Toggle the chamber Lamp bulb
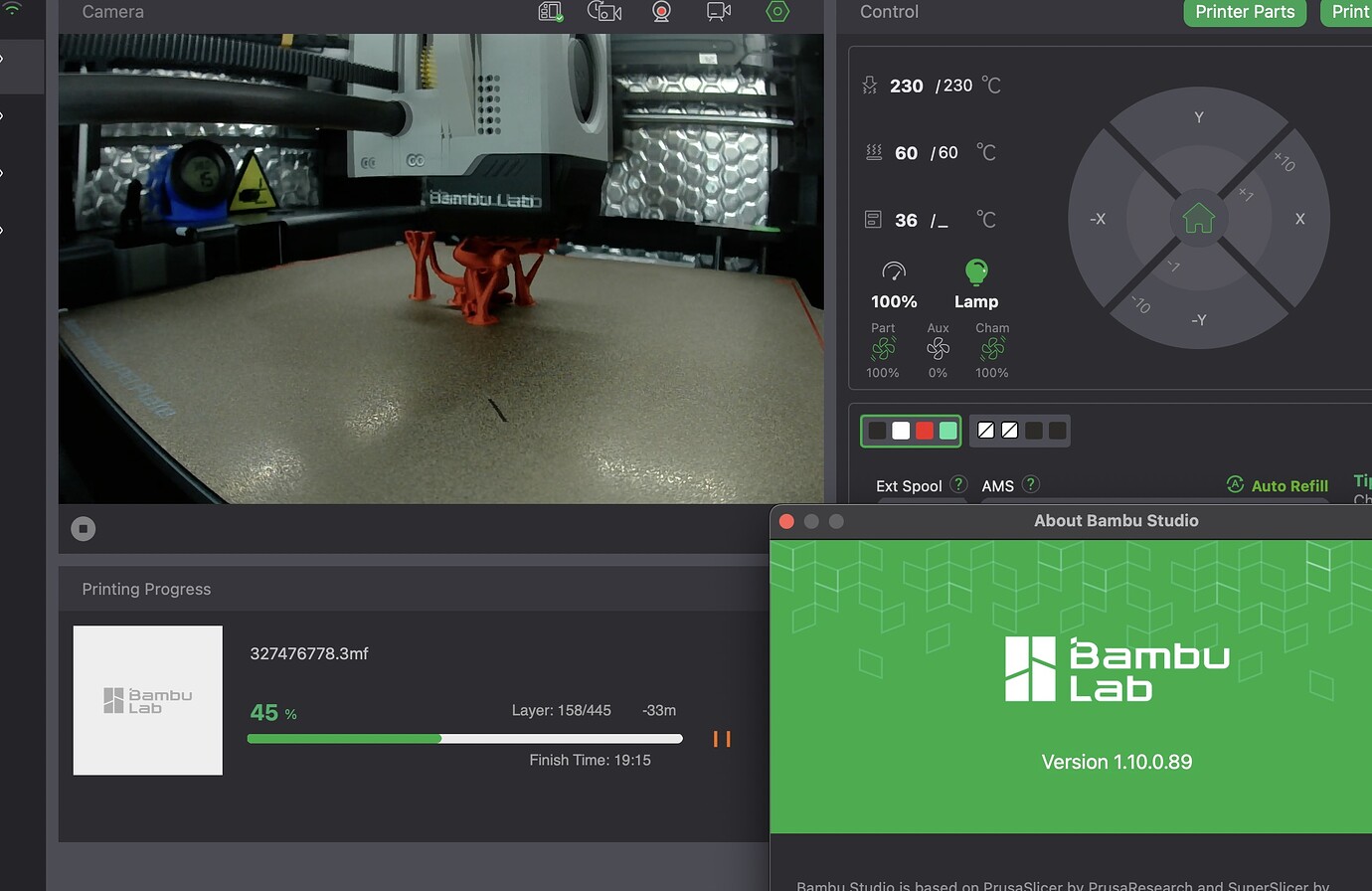1372x891 pixels. [x=976, y=271]
